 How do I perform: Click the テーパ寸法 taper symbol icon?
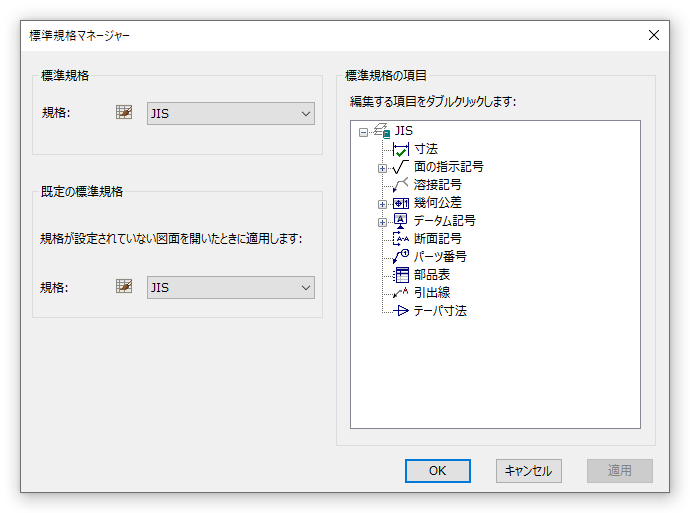tap(400, 311)
